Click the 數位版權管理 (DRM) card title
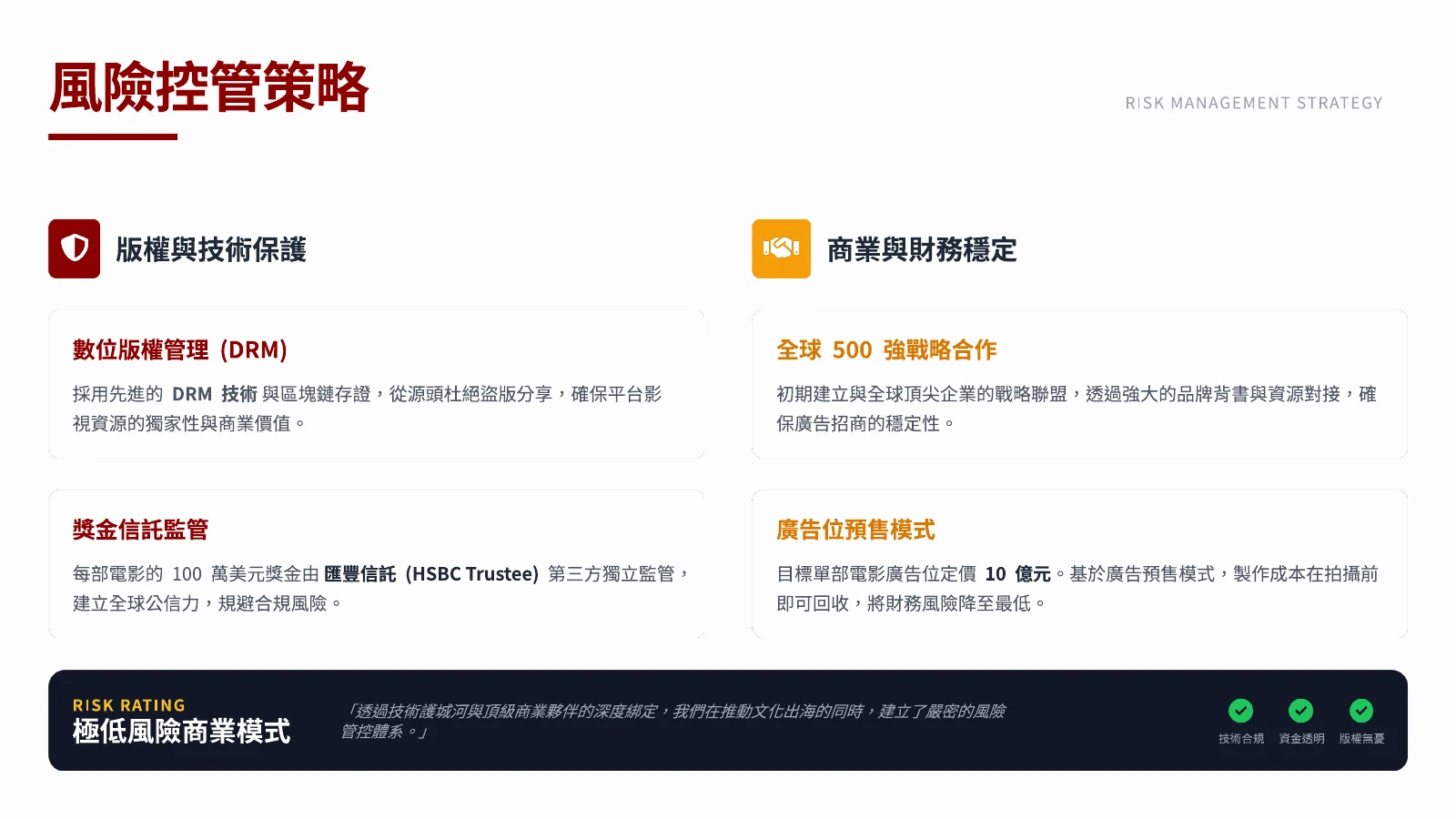This screenshot has height=819, width=1456. click(x=180, y=349)
